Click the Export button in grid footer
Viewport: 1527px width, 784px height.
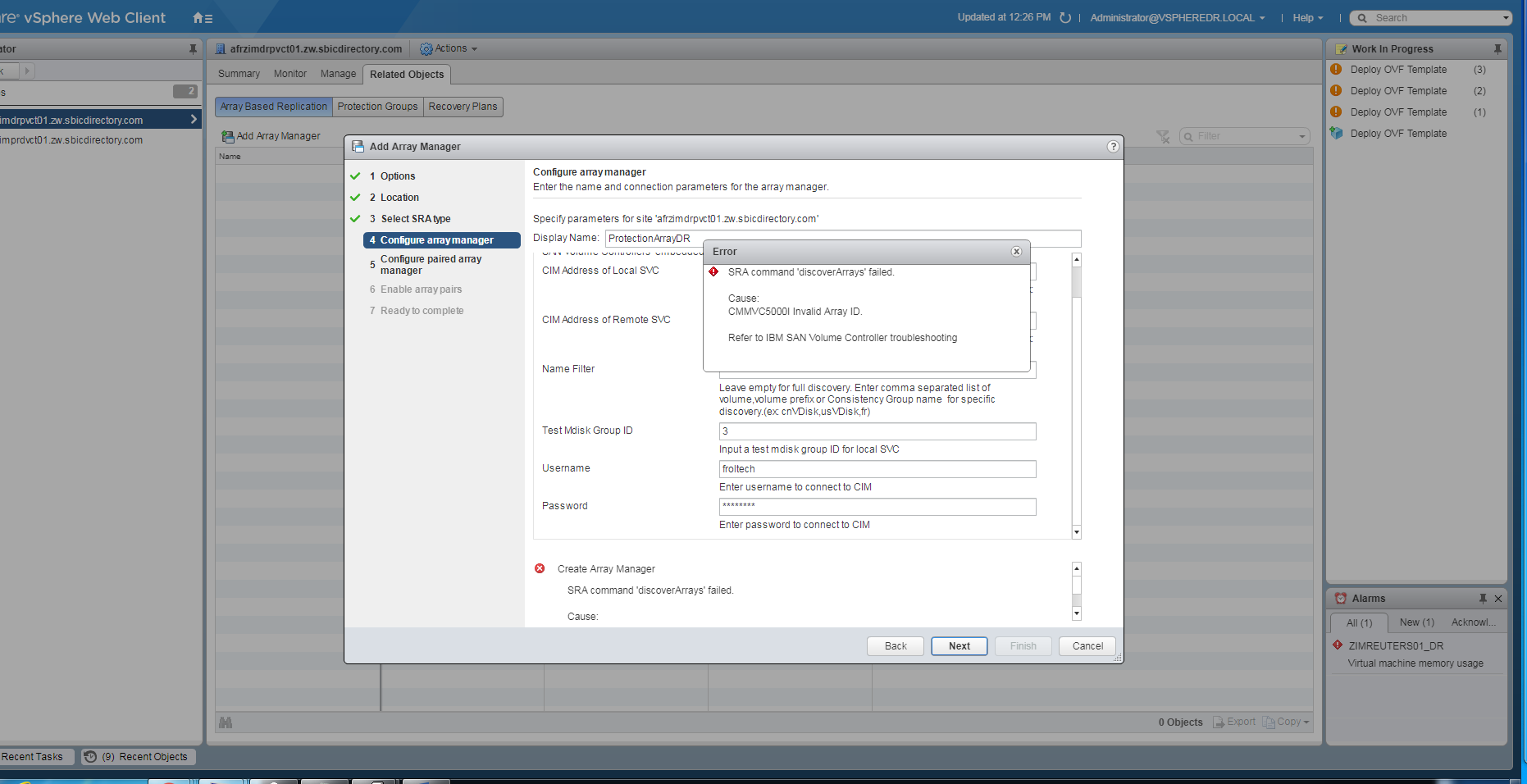point(1234,722)
